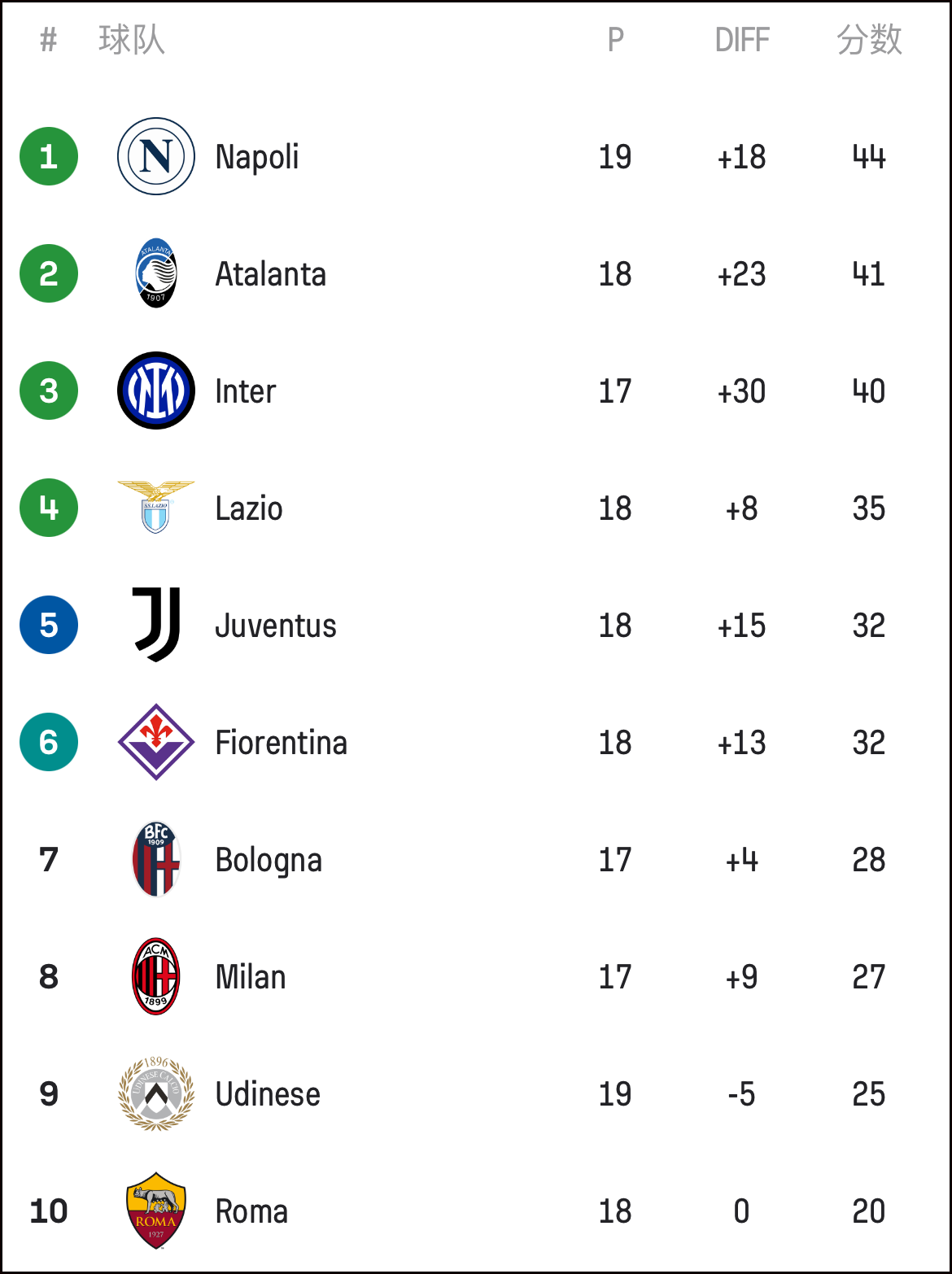The width and height of the screenshot is (952, 1274).
Task: Click the Atalanta club logo
Action: pyautogui.click(x=156, y=273)
